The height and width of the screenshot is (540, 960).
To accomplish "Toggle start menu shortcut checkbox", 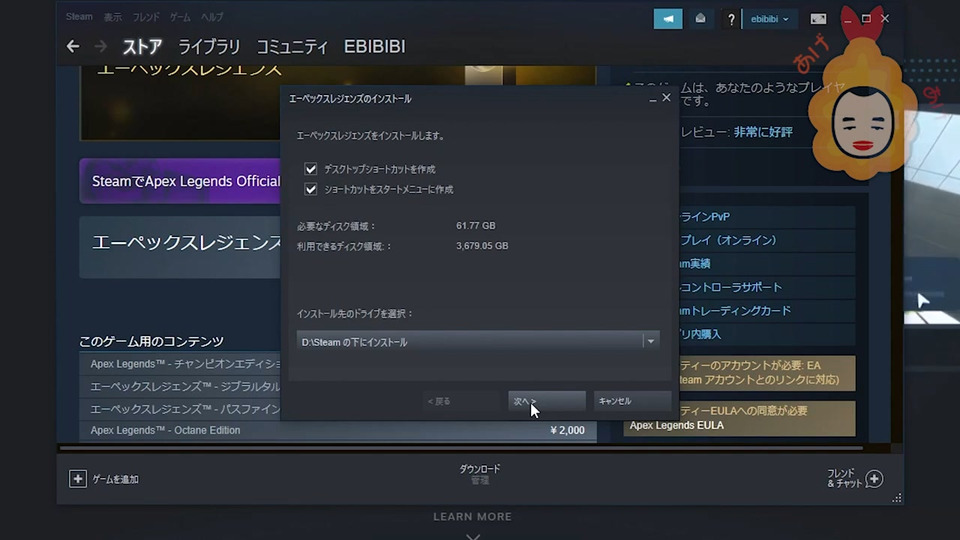I will click(x=311, y=189).
